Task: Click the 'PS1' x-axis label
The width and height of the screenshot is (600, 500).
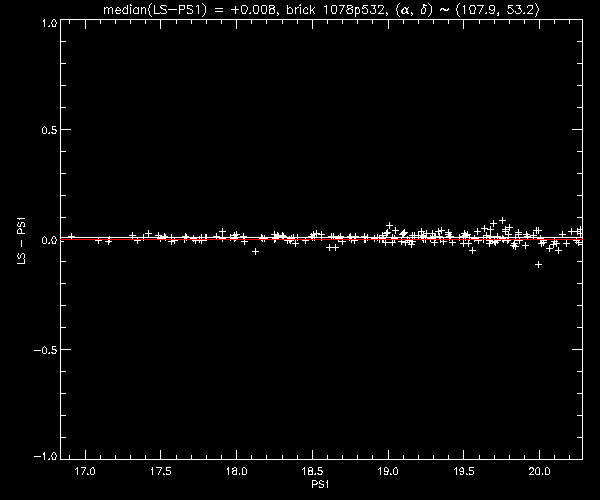Action: (320, 485)
